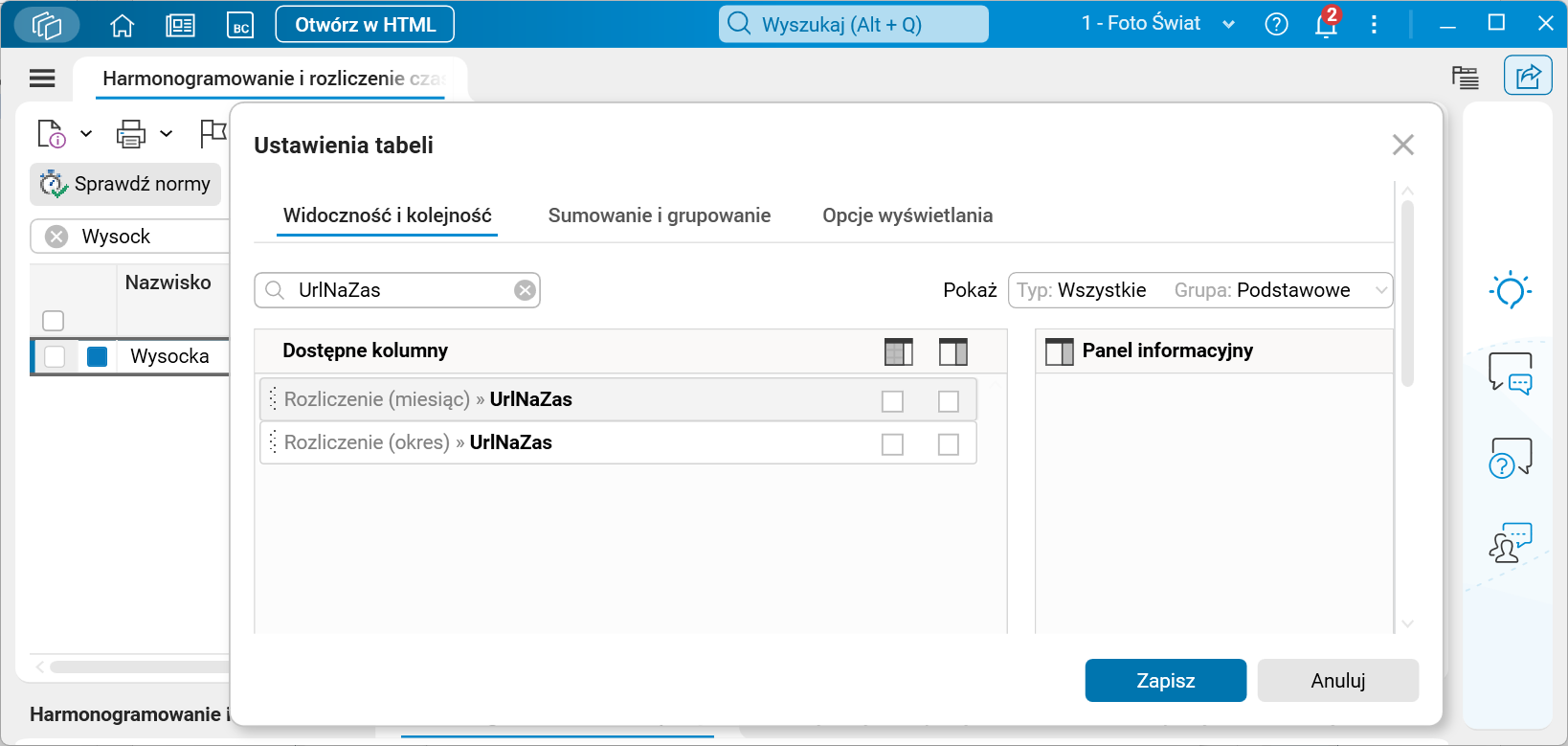Expand the document info dropdown arrow
Screen dimensions: 1568x746
86,134
